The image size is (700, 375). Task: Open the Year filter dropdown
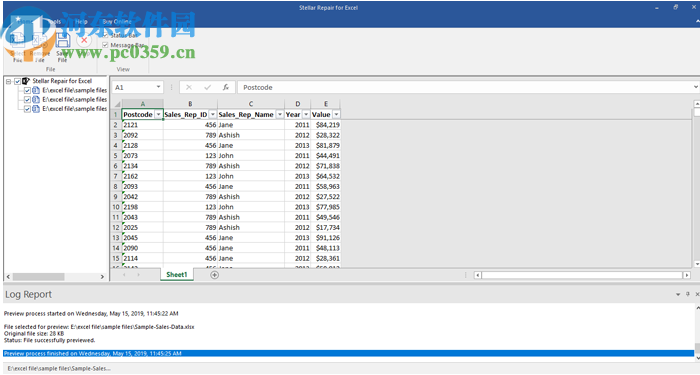[306, 115]
